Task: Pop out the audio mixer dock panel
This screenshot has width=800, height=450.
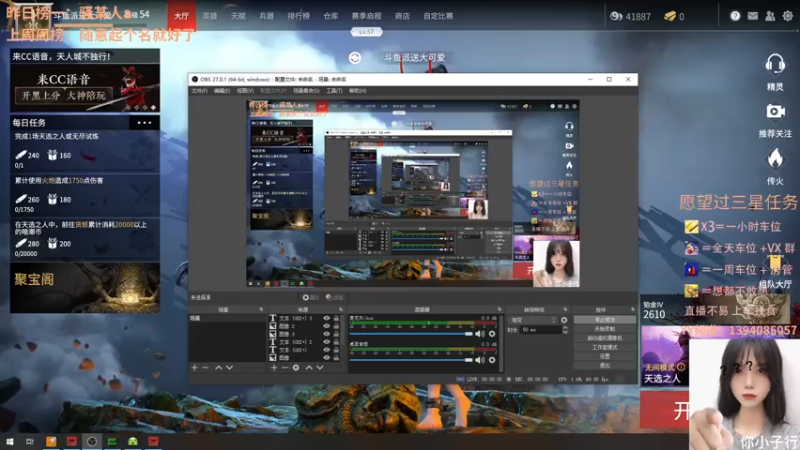Action: coord(499,309)
